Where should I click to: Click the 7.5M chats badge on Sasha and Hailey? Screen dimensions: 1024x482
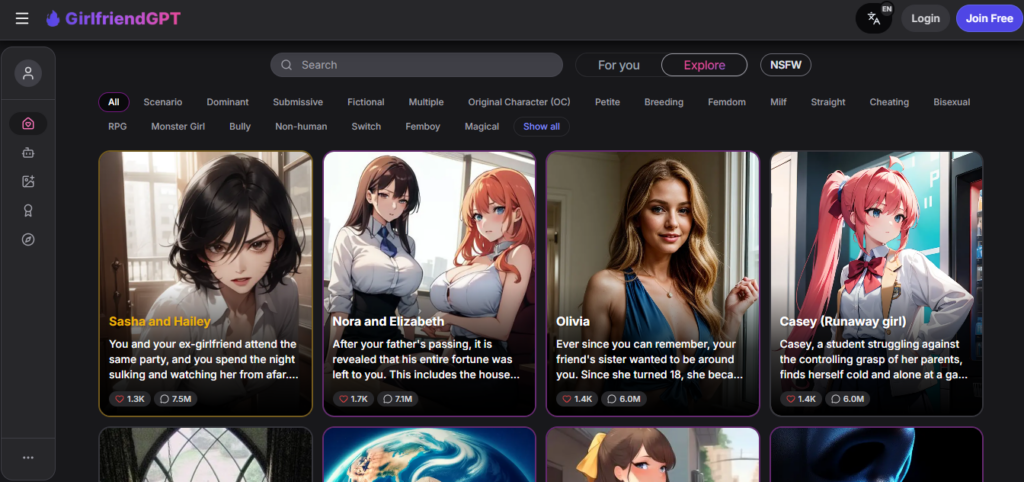[176, 398]
